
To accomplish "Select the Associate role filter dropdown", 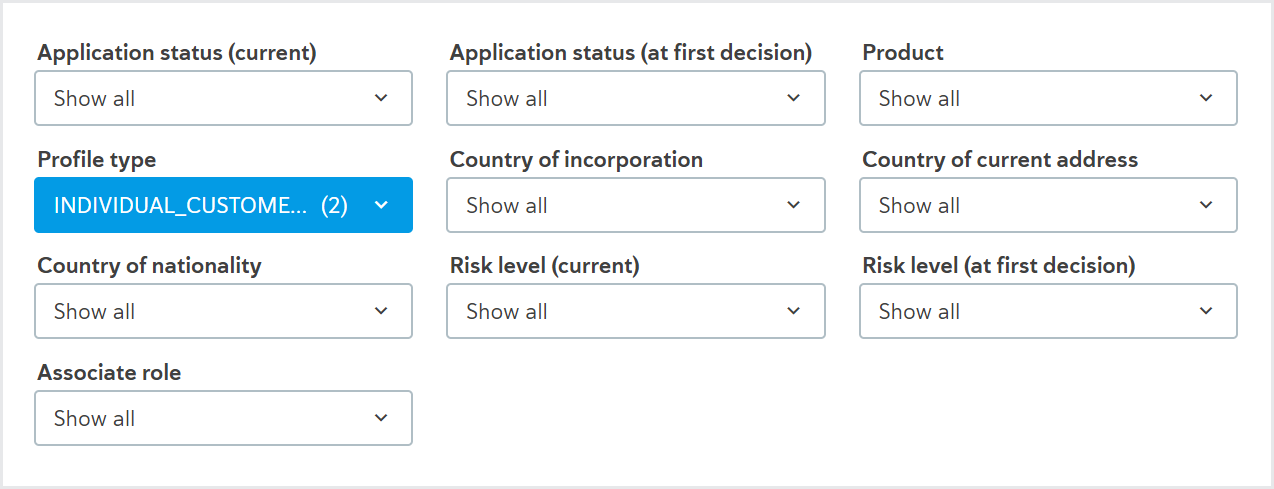I will pos(223,418).
